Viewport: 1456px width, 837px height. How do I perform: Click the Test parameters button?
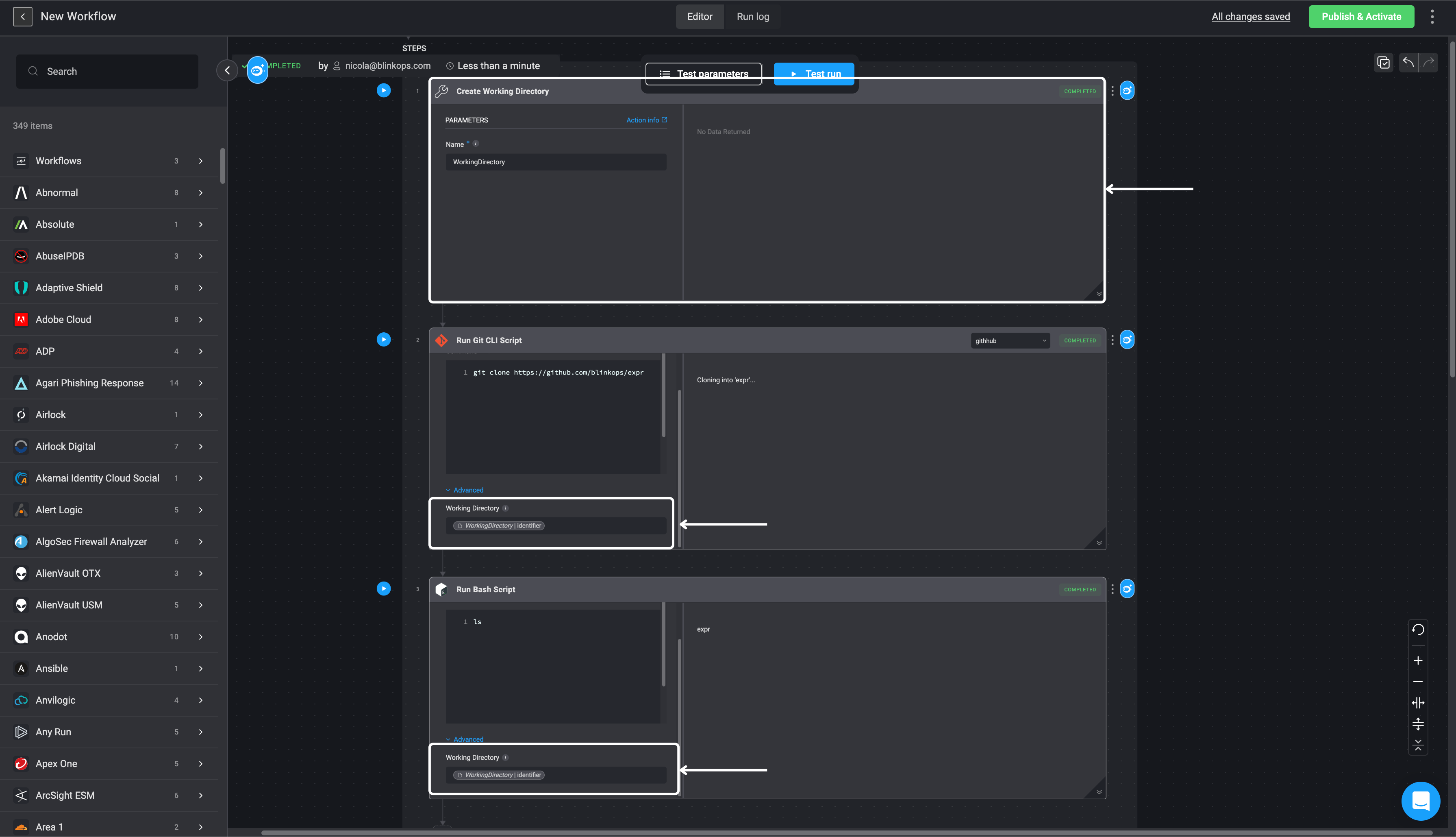[x=704, y=74]
